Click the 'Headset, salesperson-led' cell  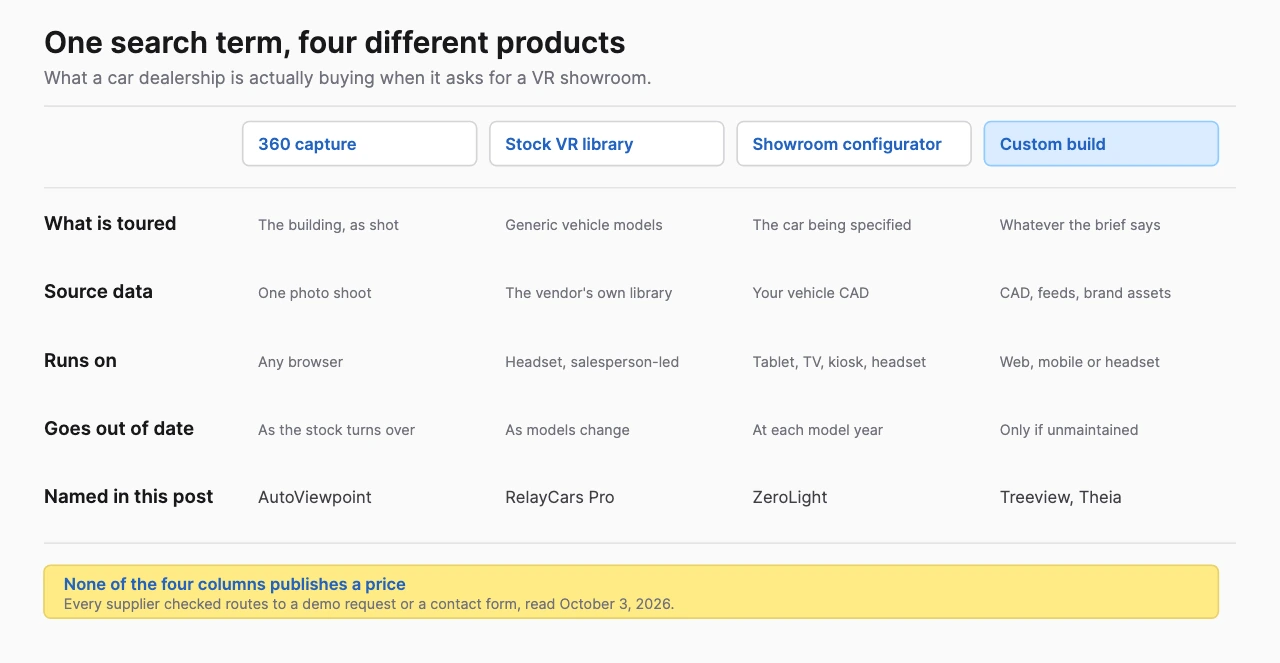tap(592, 362)
